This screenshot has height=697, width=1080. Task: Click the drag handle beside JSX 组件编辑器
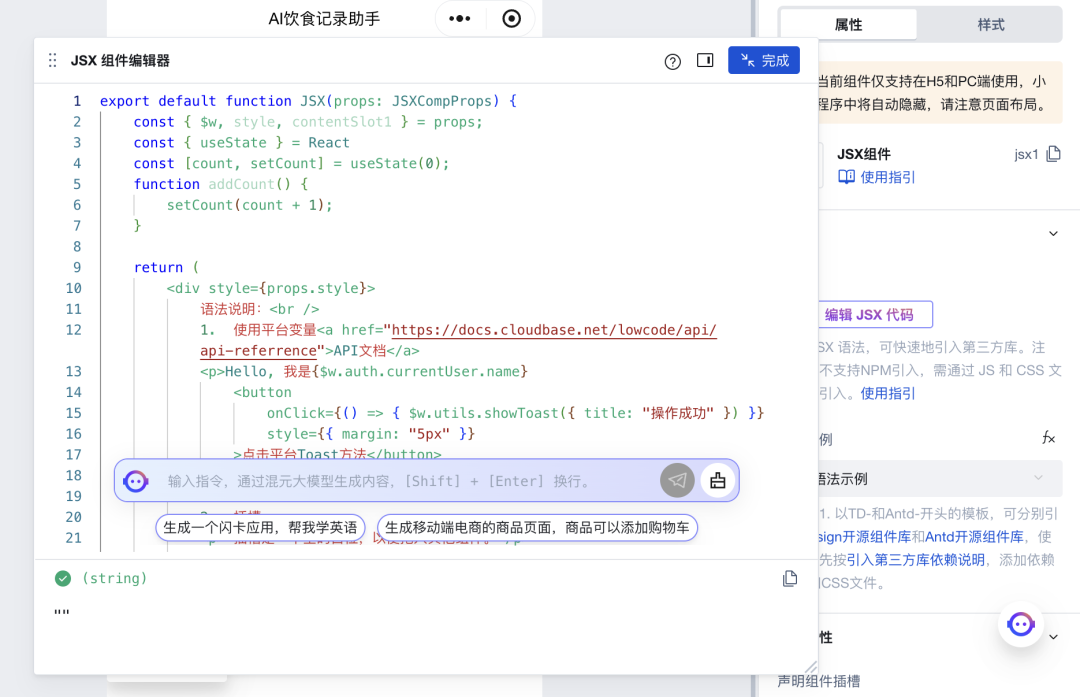pyautogui.click(x=52, y=61)
